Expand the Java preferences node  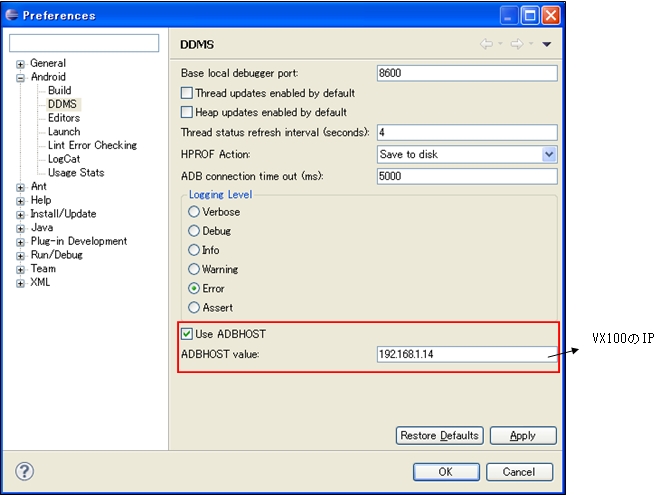tap(20, 228)
